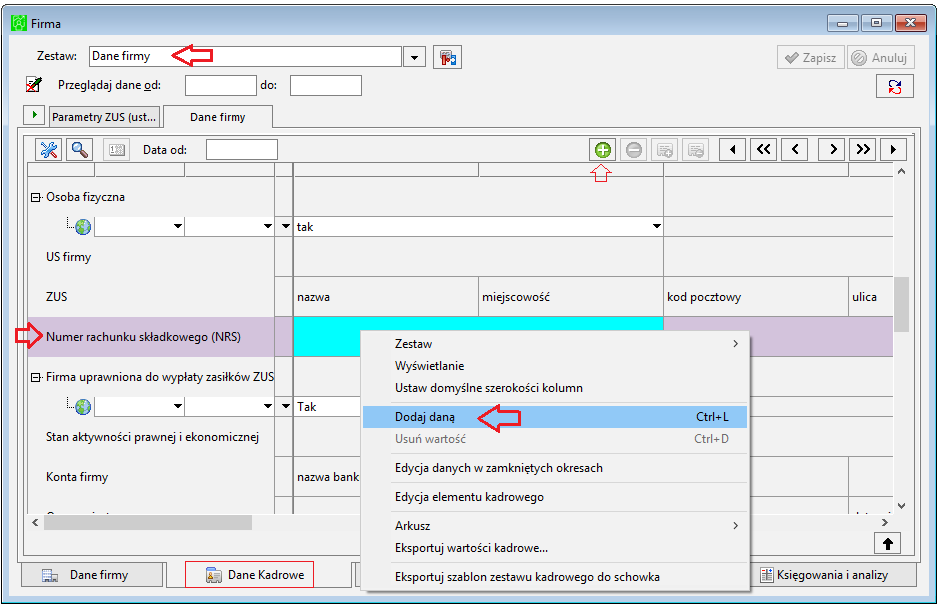This screenshot has height=608, width=940.
Task: Click the single-right next navigation button
Action: click(x=832, y=150)
